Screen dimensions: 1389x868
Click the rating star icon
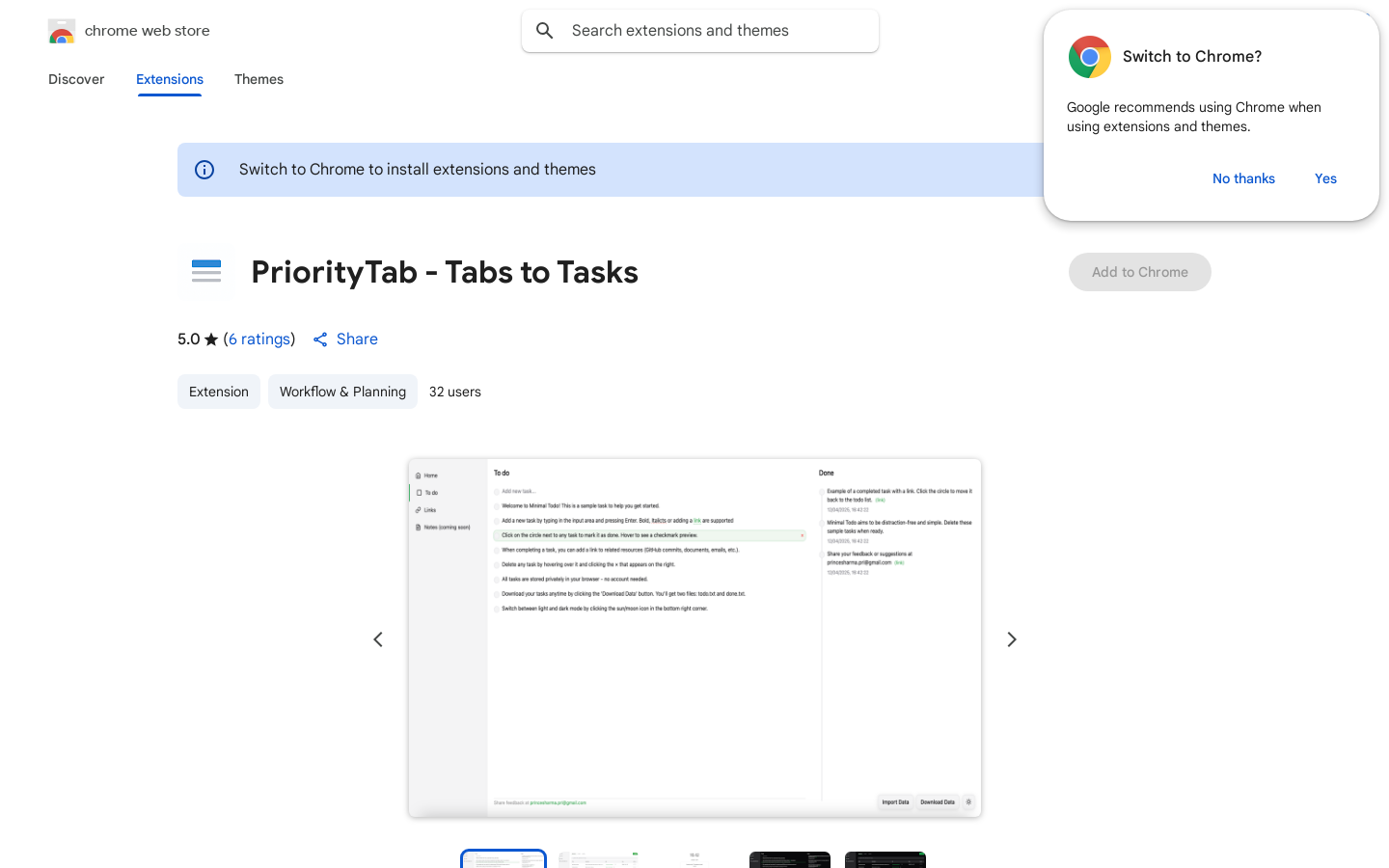click(x=211, y=339)
